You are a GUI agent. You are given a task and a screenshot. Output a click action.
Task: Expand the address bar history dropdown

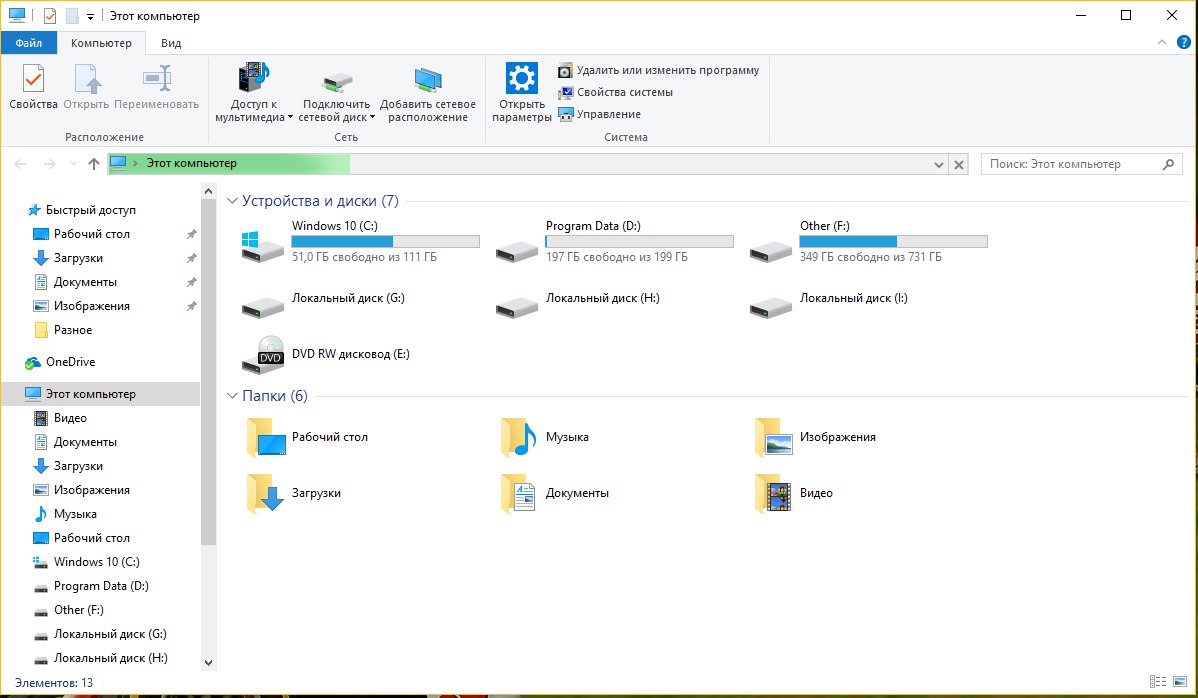pos(939,164)
